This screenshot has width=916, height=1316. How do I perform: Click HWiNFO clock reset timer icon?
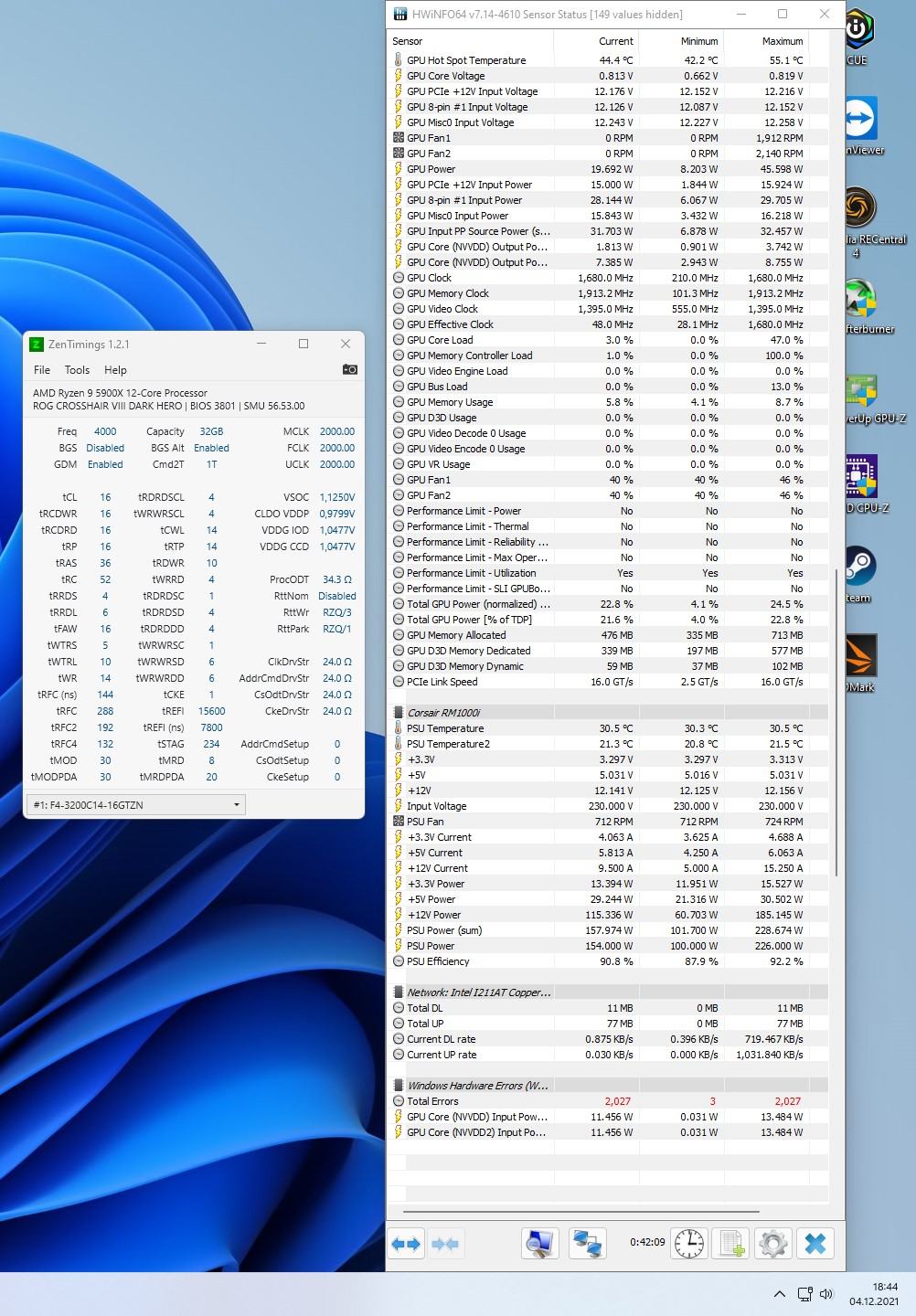(689, 1243)
